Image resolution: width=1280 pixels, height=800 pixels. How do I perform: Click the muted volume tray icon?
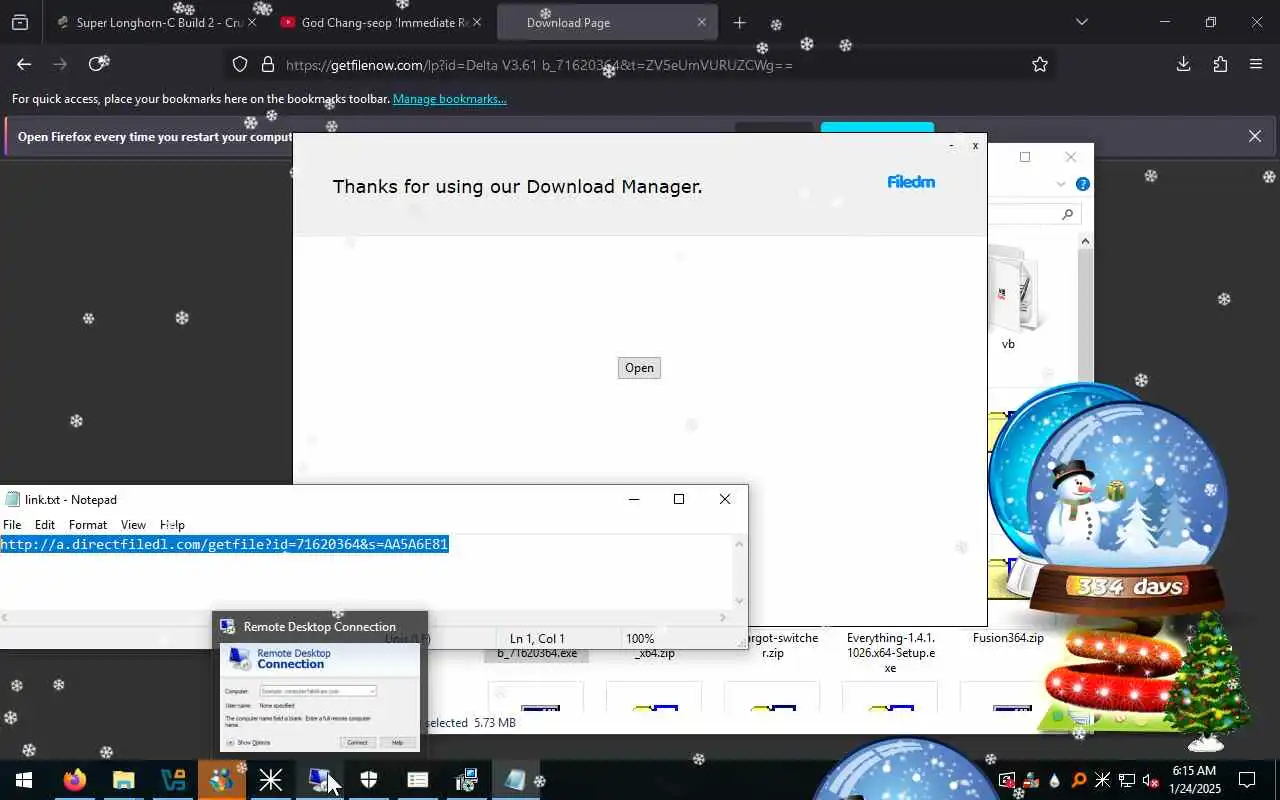[1150, 780]
